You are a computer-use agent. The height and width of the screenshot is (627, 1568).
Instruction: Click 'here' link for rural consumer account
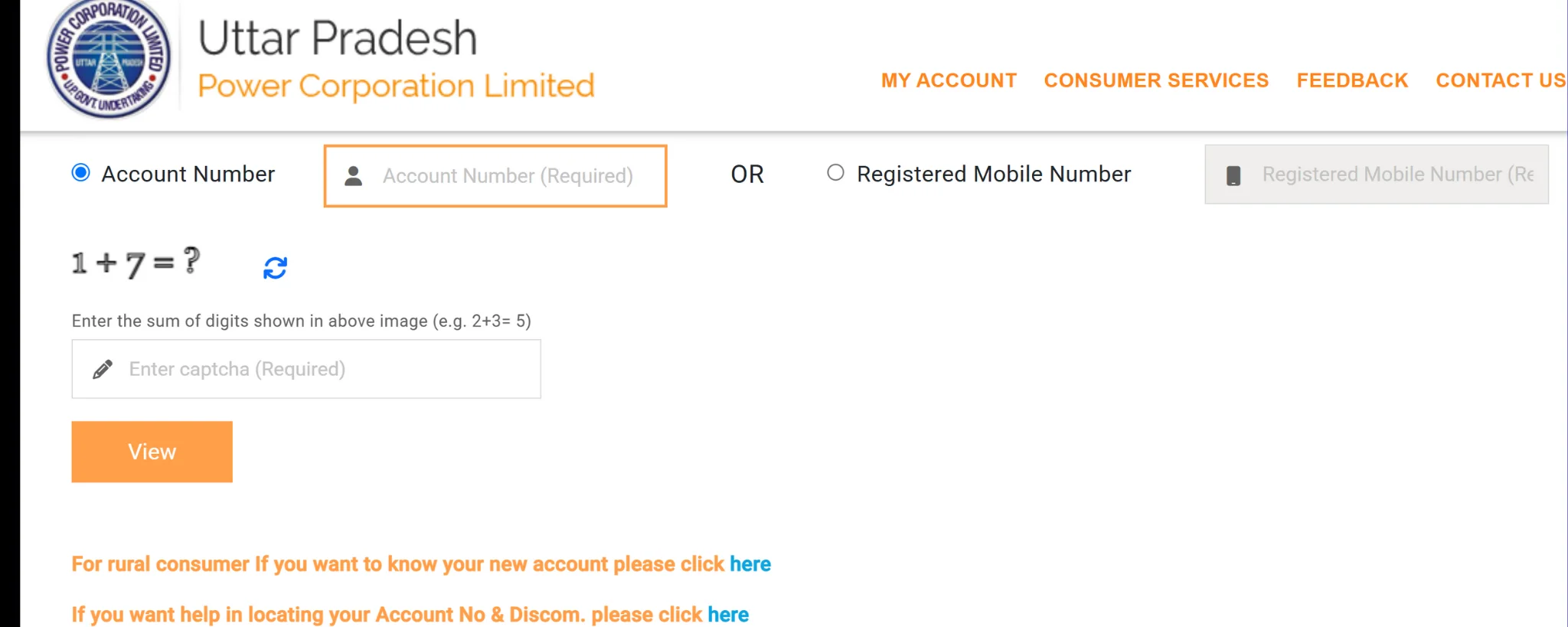pyautogui.click(x=750, y=564)
